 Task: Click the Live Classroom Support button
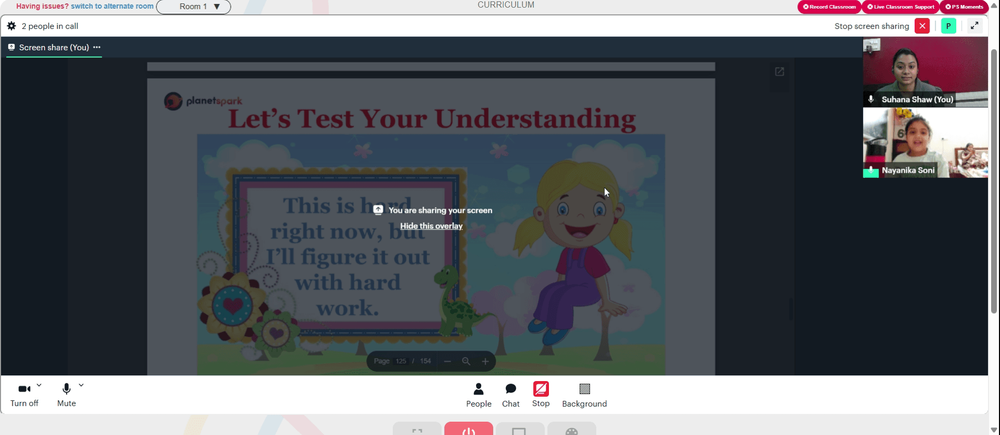click(901, 7)
